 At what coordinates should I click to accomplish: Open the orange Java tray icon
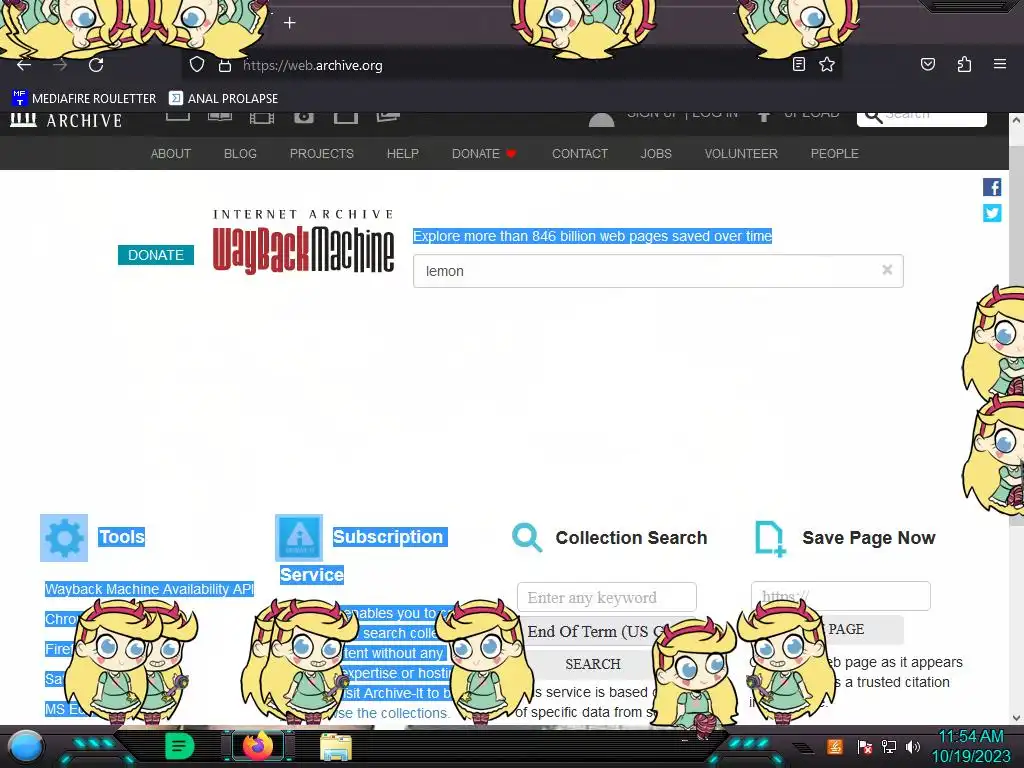click(x=835, y=746)
